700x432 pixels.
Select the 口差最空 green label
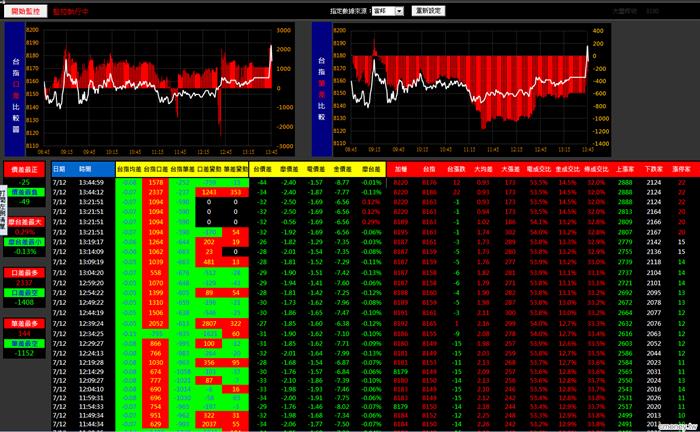tap(25, 293)
